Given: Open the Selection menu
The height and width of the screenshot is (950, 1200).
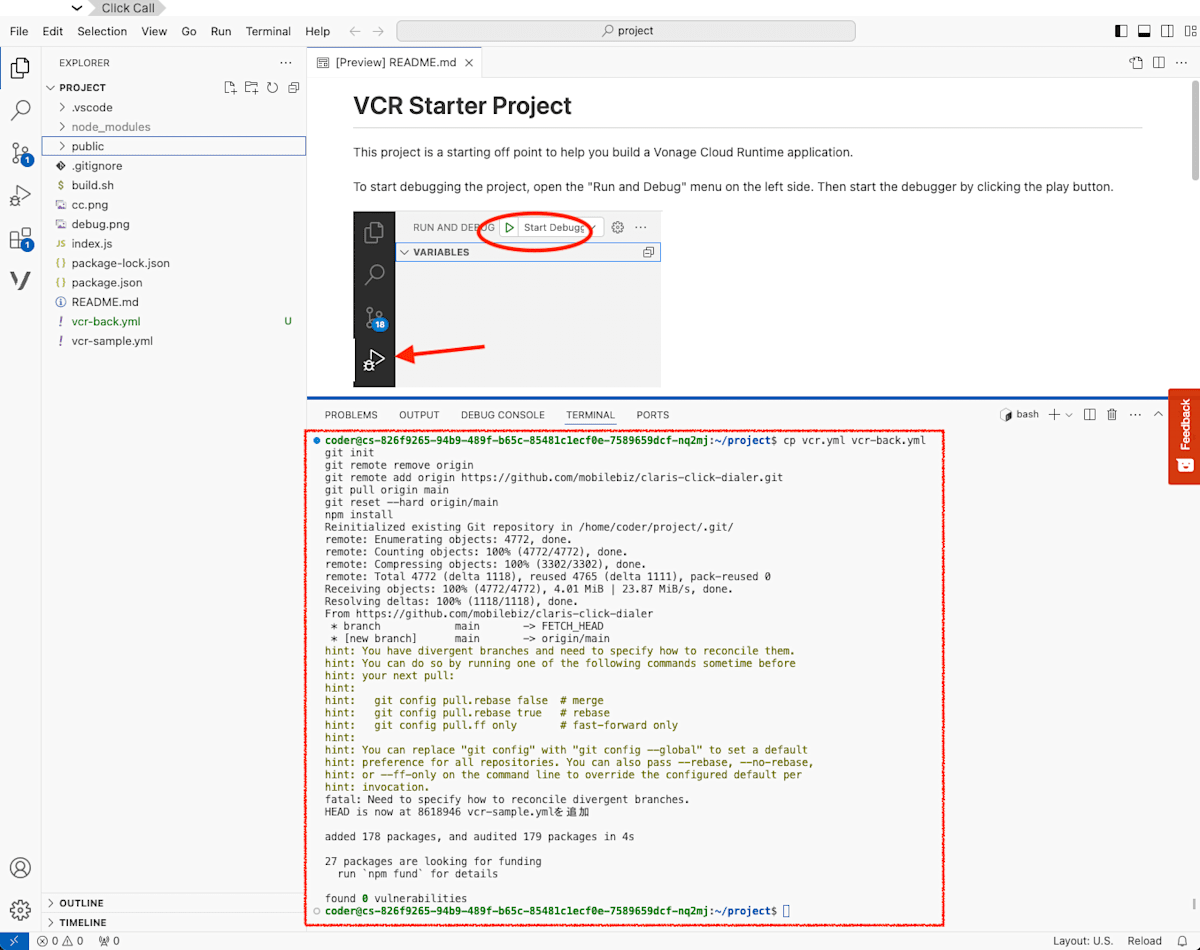Looking at the screenshot, I should (x=102, y=31).
